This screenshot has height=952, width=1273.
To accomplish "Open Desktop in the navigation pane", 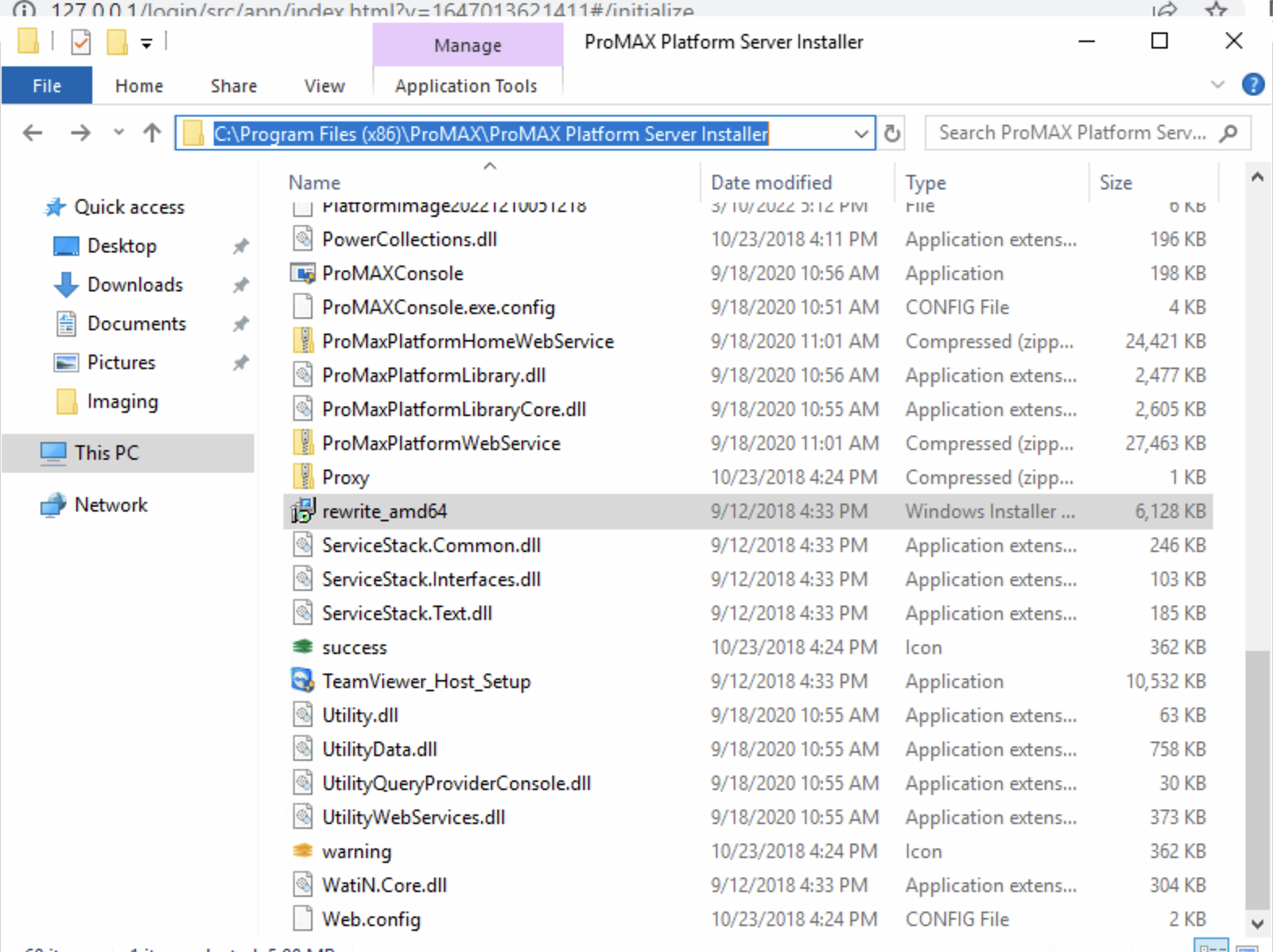I will coord(121,246).
